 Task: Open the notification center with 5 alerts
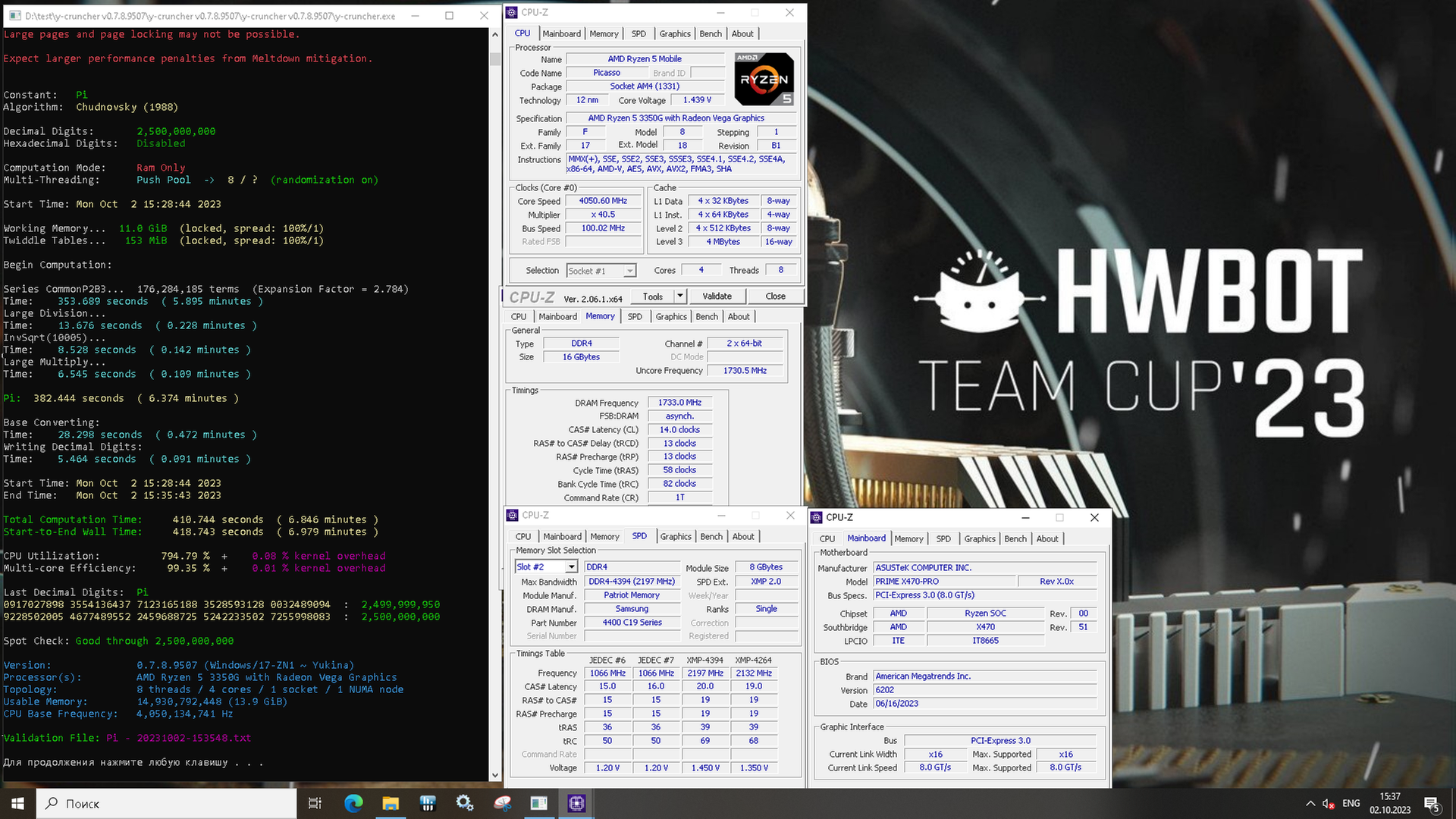point(1432,804)
